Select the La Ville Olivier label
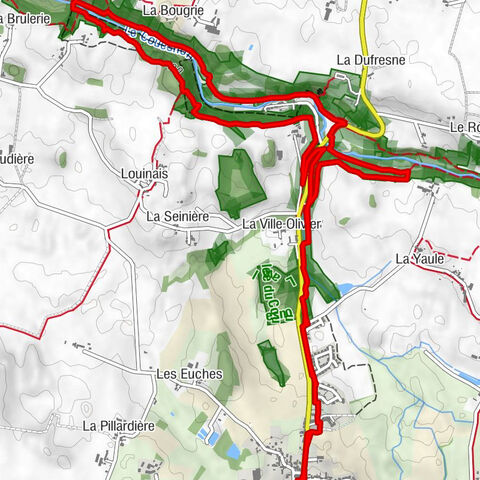Viewport: 480px width, 480px height. pos(281,224)
